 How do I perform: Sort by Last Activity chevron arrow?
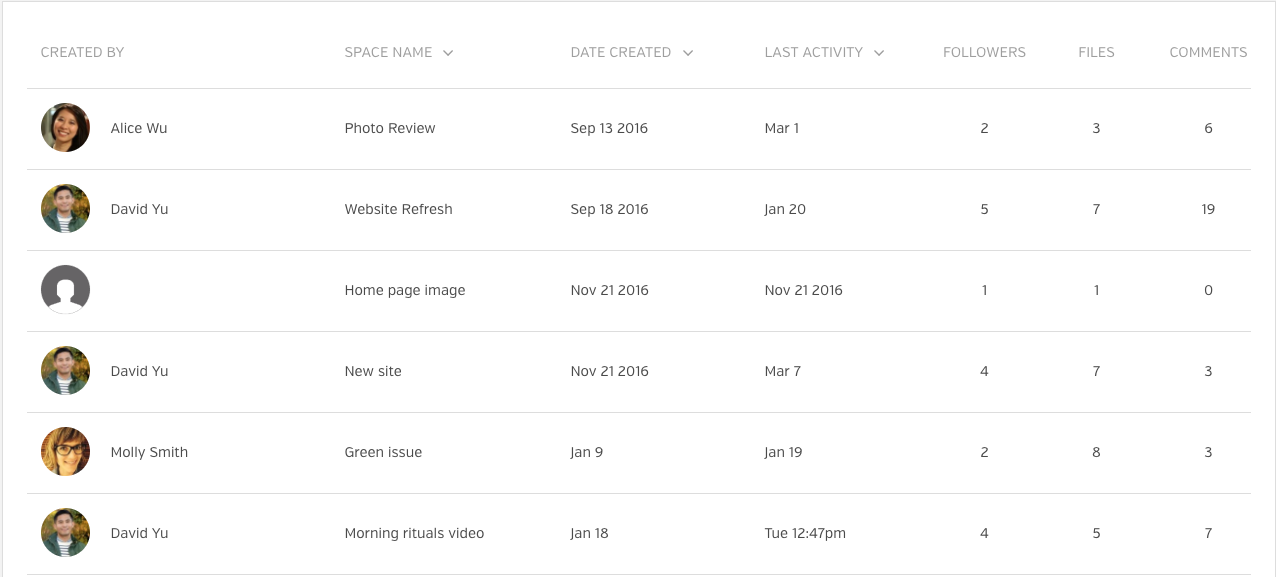pos(879,53)
